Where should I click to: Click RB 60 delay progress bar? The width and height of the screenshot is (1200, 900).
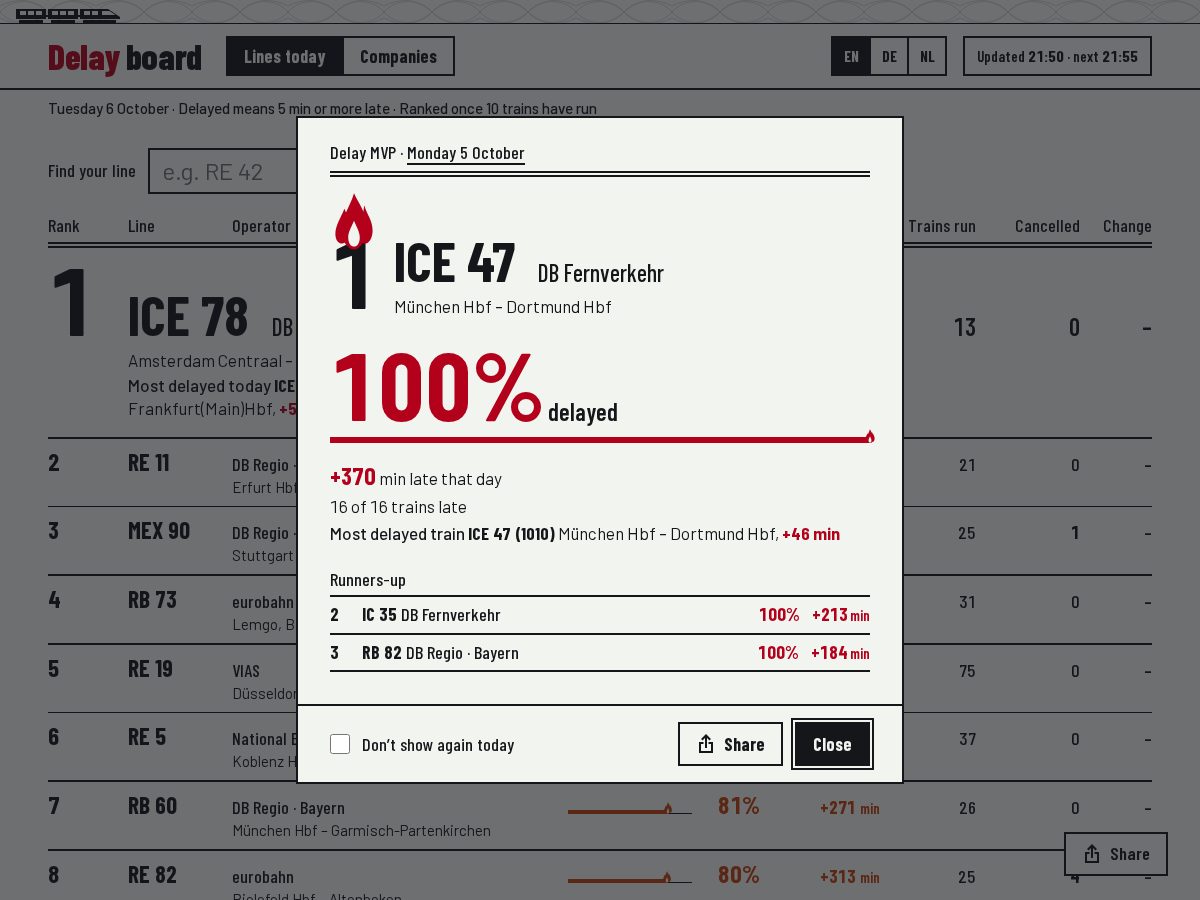coord(630,809)
